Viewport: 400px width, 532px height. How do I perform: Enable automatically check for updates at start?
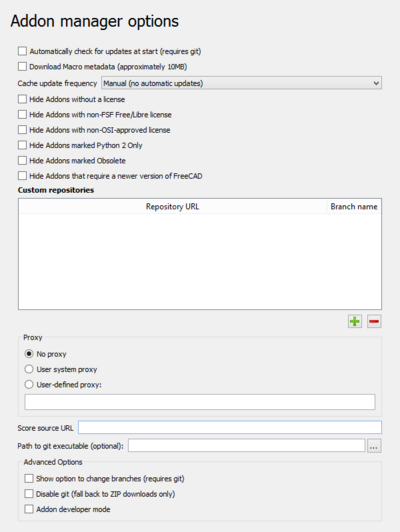point(22,51)
